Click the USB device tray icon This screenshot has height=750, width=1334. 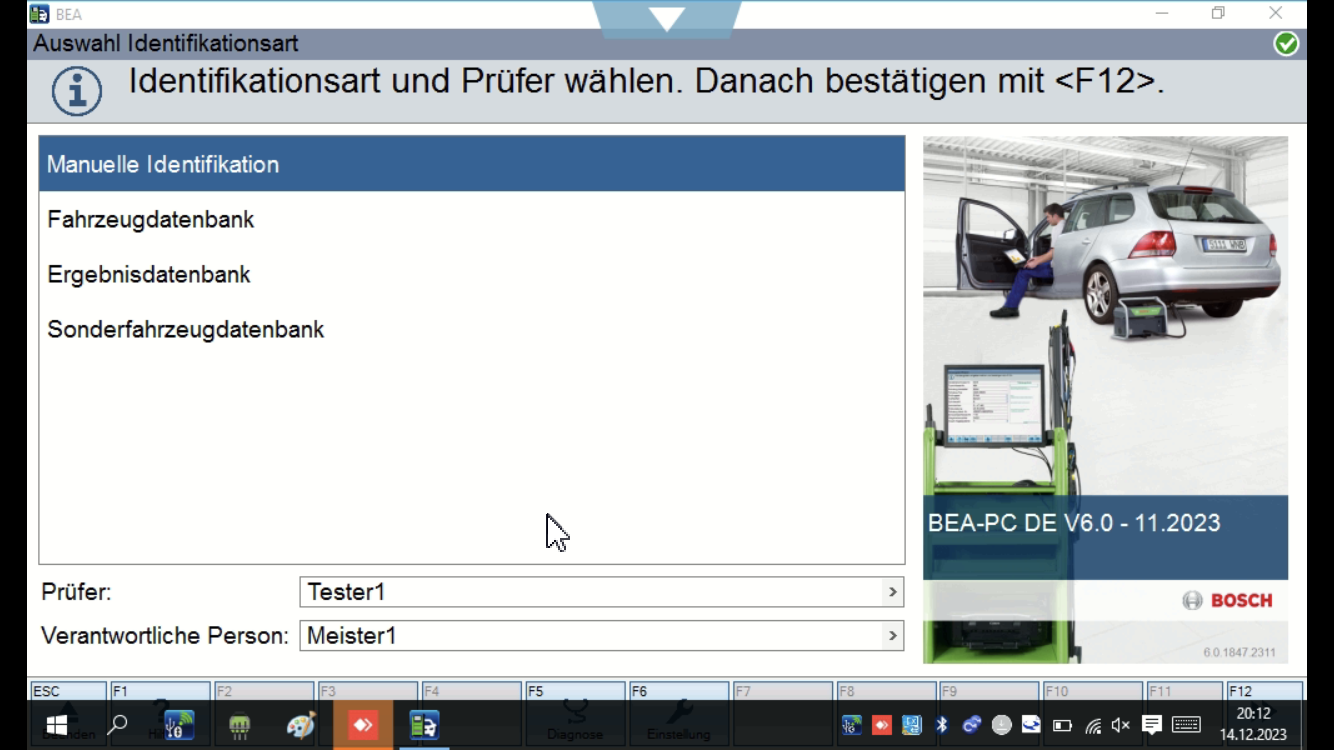851,725
